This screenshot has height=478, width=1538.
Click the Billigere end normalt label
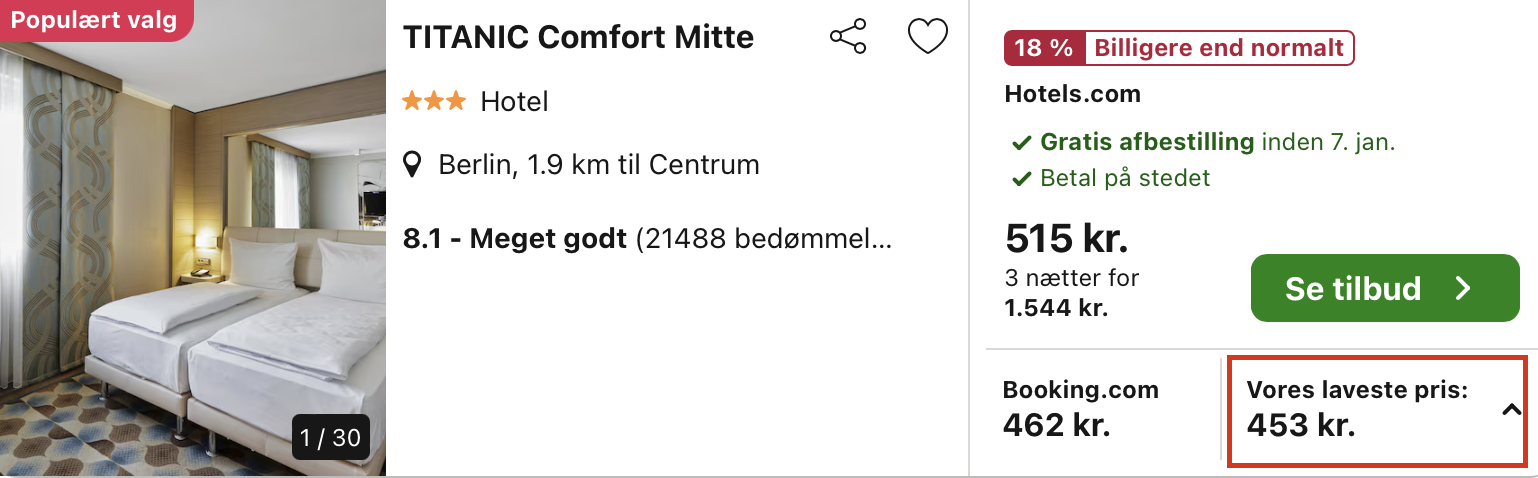point(1218,48)
